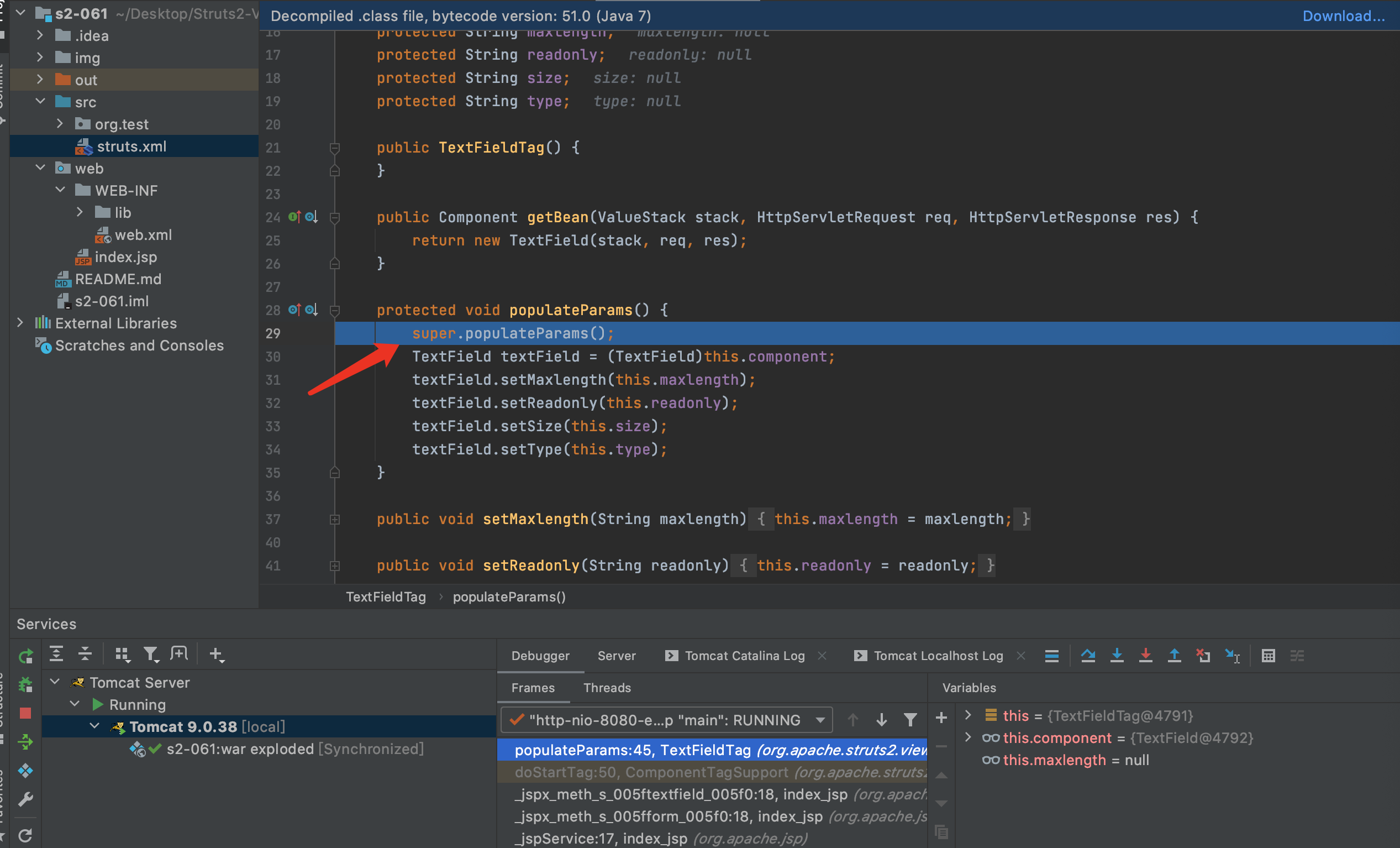Image resolution: width=1400 pixels, height=848 pixels.
Task: Click the Add Service plus icon
Action: (x=217, y=655)
